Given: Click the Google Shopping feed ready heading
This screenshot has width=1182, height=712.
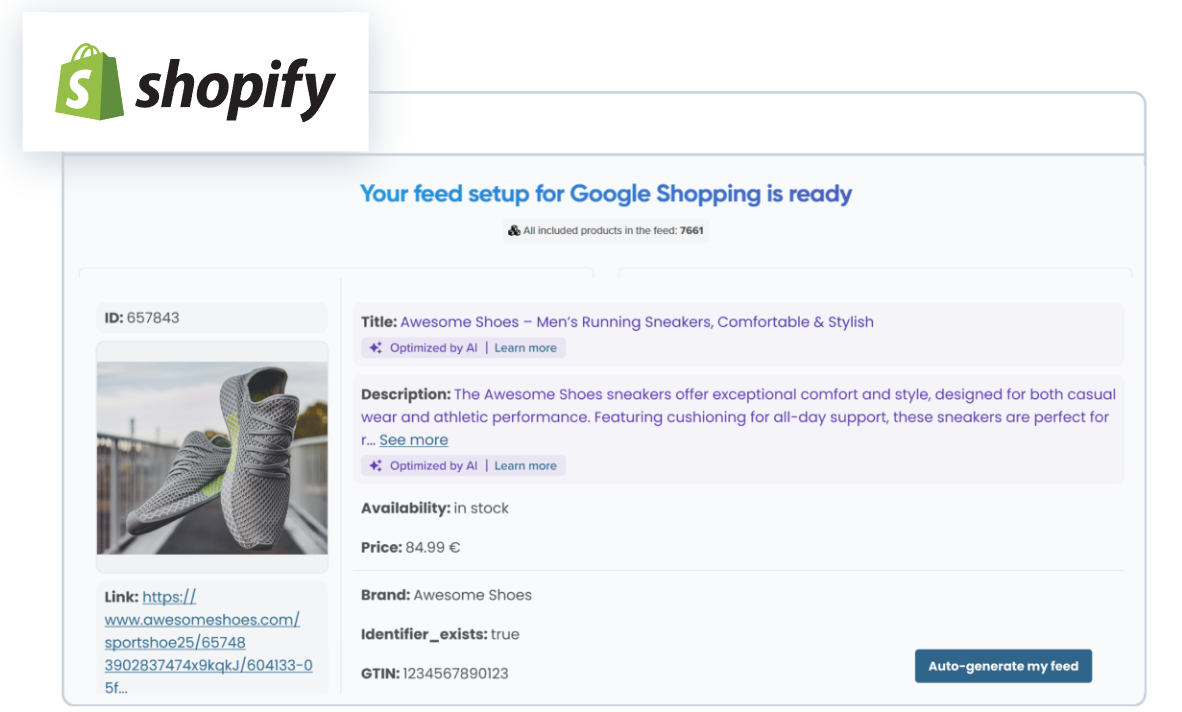Looking at the screenshot, I should (x=605, y=193).
